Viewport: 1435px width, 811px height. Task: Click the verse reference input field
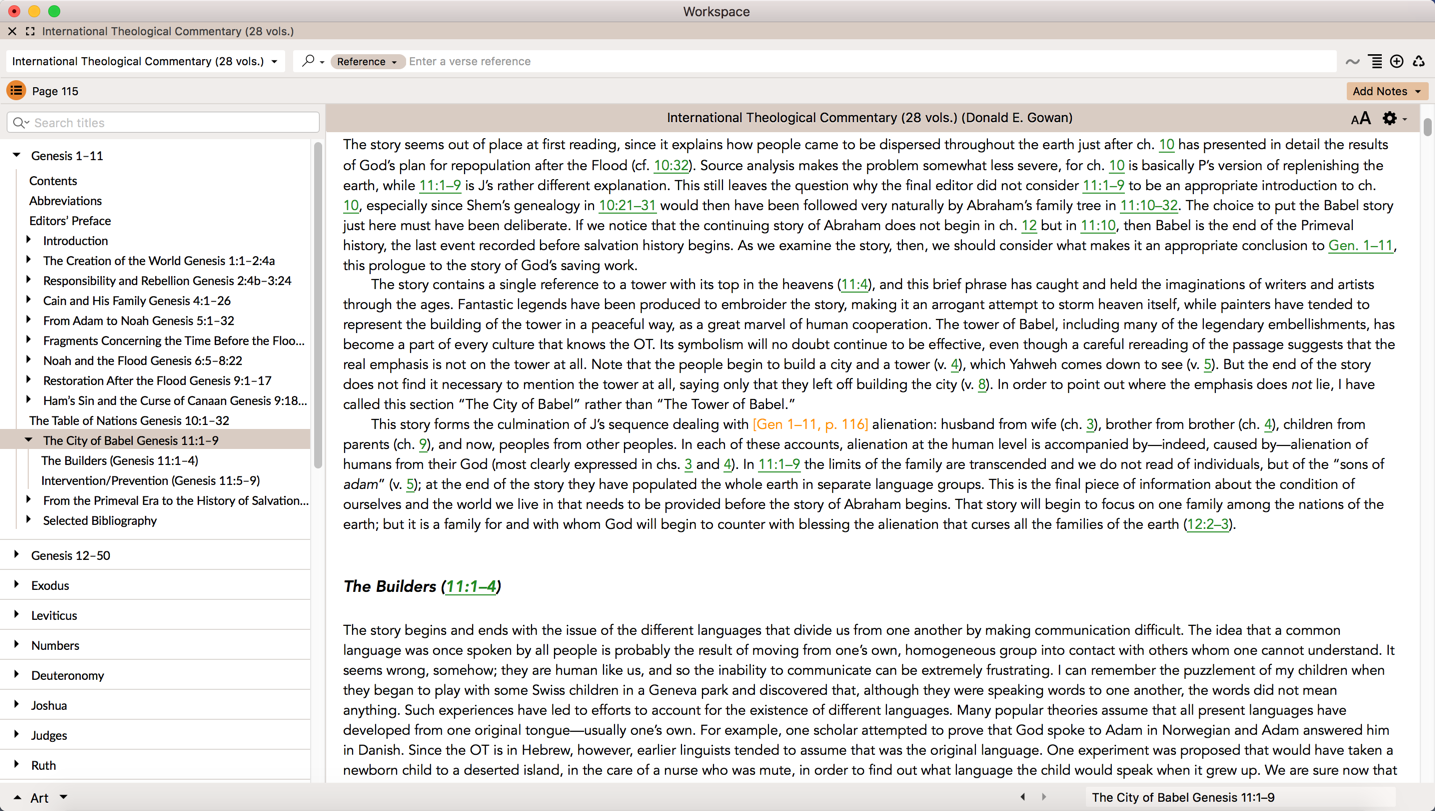tap(870, 62)
